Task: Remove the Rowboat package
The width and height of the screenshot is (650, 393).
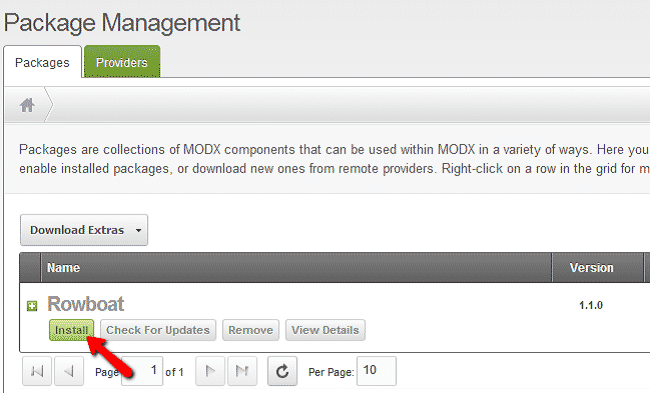Action: click(x=250, y=330)
